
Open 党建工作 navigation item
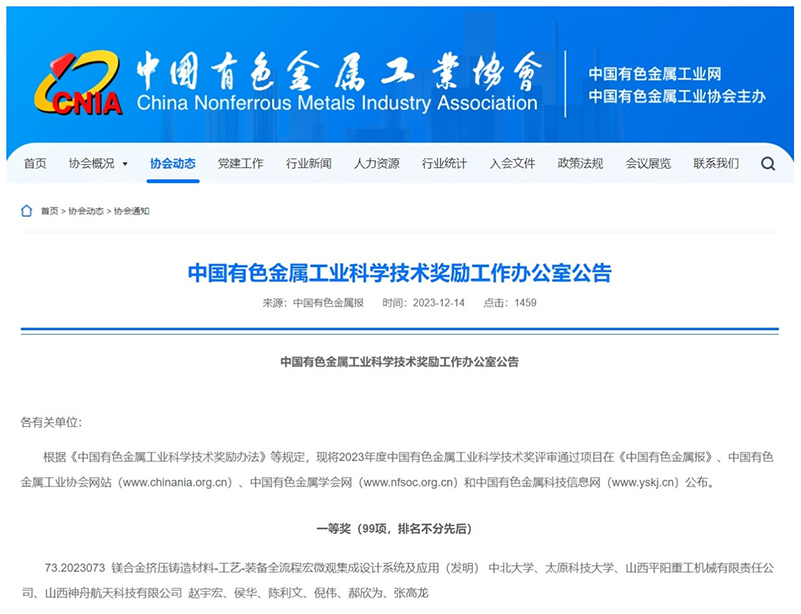click(241, 163)
